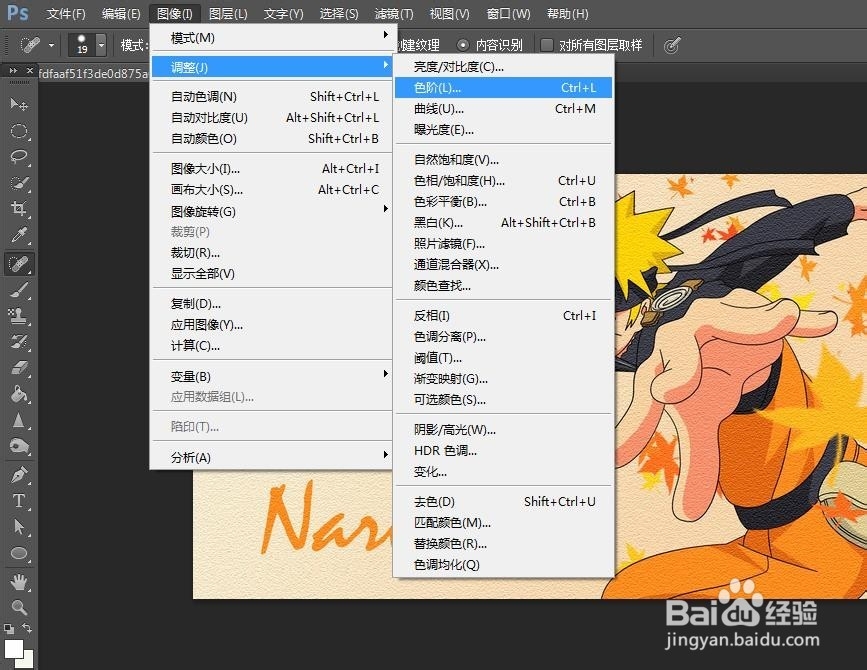This screenshot has width=867, height=670.
Task: Click 画布大小(S)... menu item
Action: (x=271, y=189)
